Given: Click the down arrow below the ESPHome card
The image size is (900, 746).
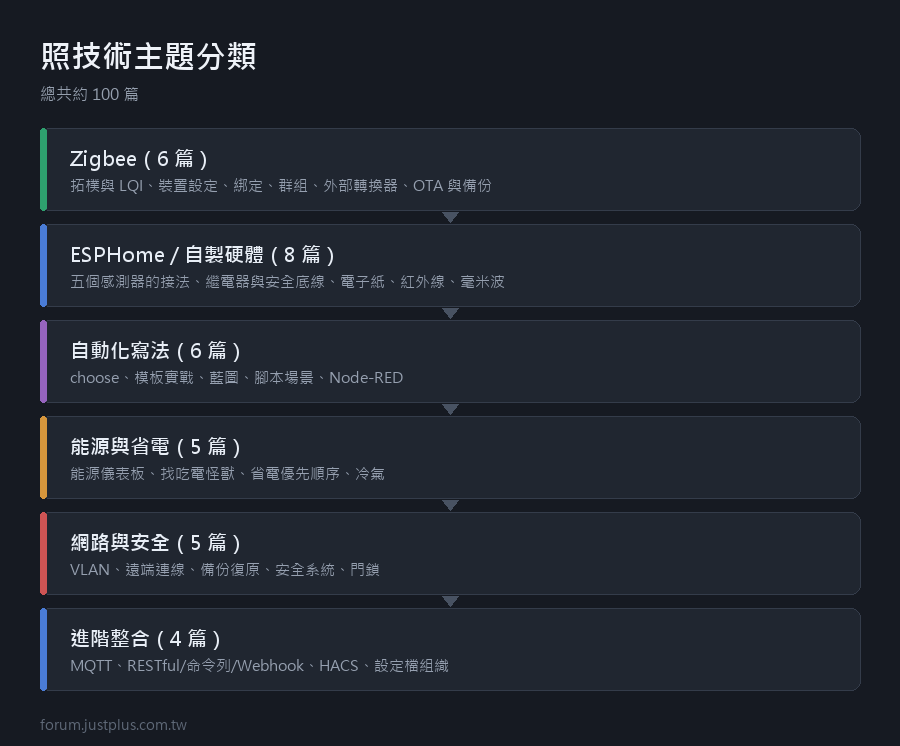Looking at the screenshot, I should [x=451, y=313].
